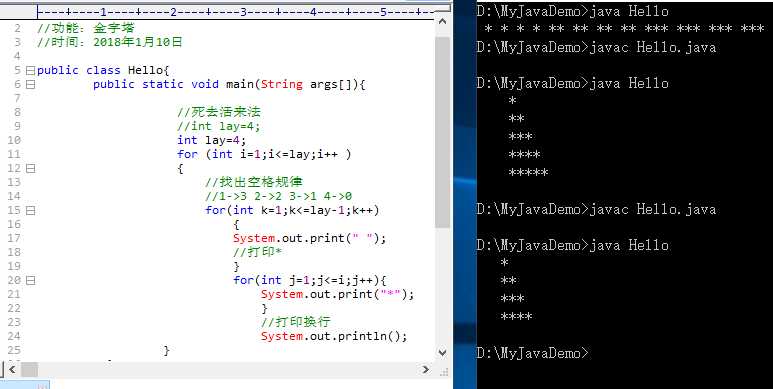Click the "*****" output row in console

click(528, 173)
